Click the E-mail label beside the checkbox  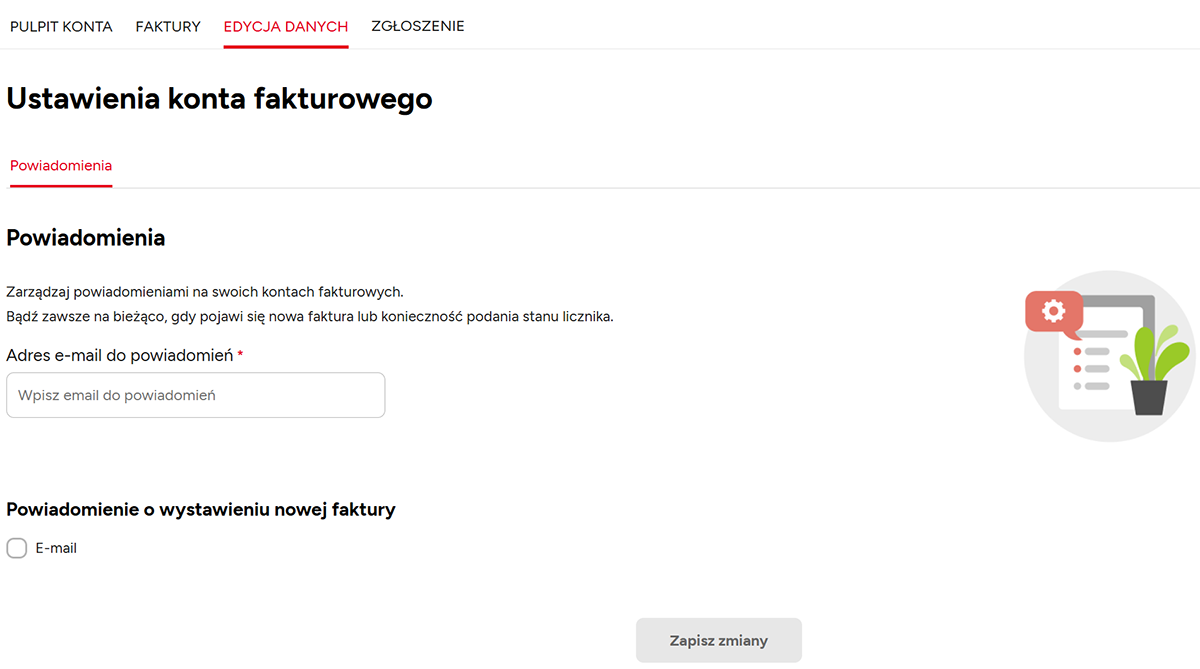(x=56, y=548)
